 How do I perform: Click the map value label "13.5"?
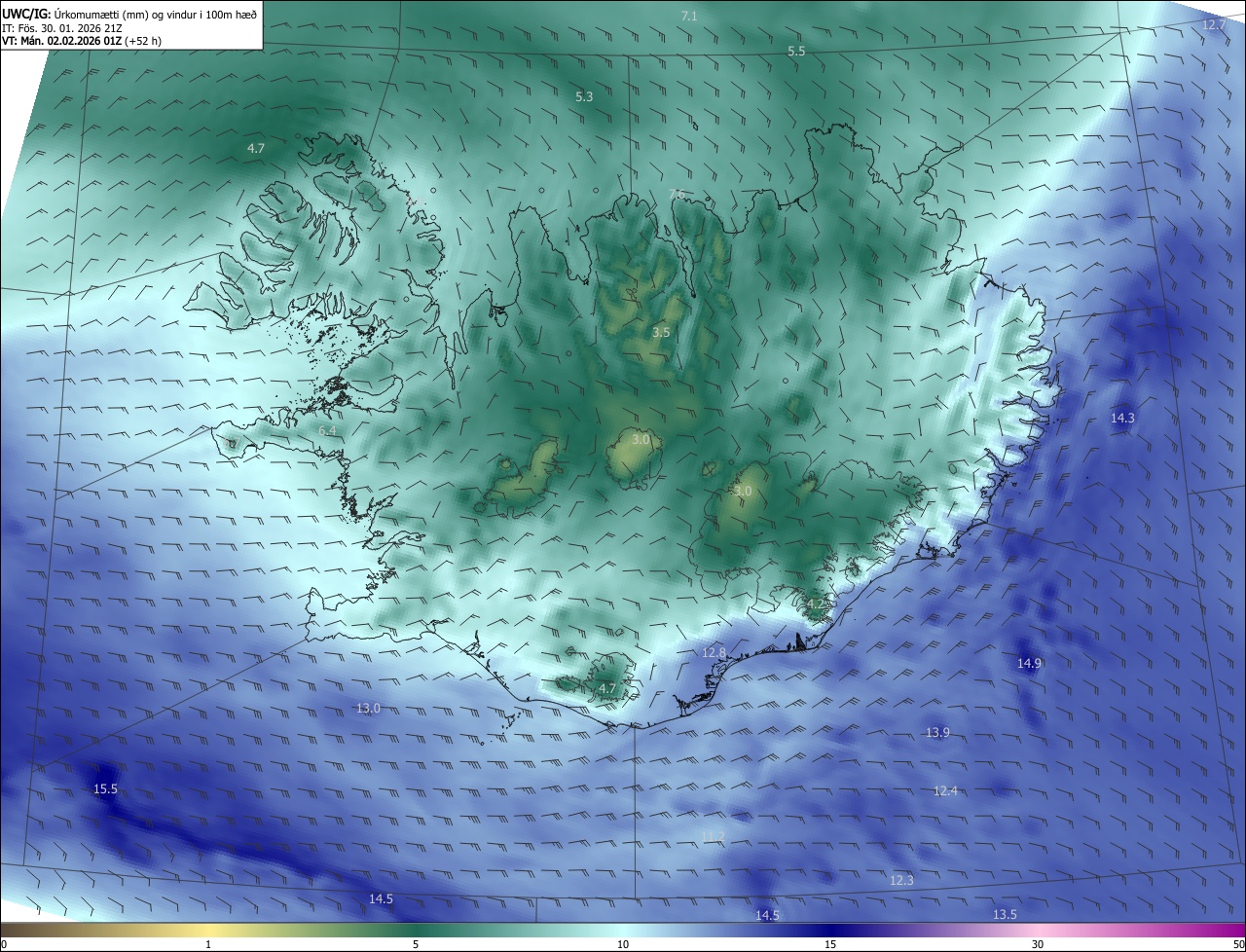pyautogui.click(x=1005, y=914)
